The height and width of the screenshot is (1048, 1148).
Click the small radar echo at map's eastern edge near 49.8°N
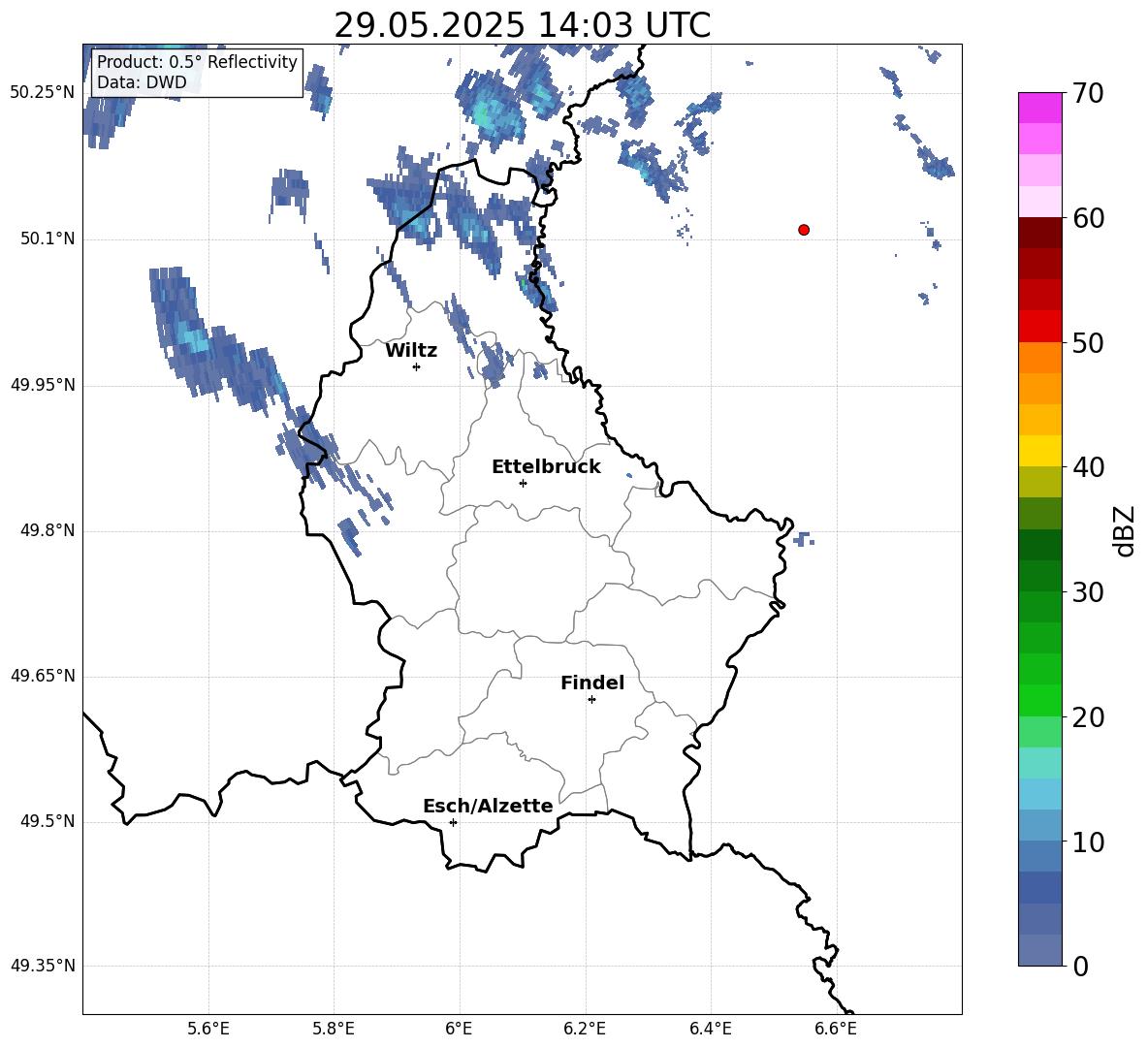[803, 539]
